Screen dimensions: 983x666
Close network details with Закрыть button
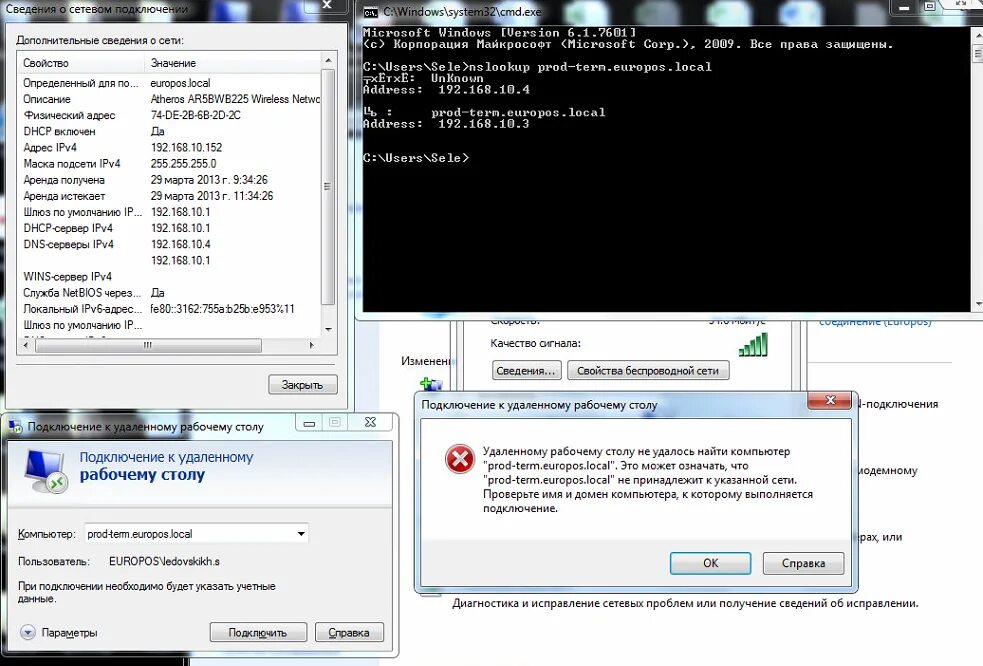[x=302, y=384]
